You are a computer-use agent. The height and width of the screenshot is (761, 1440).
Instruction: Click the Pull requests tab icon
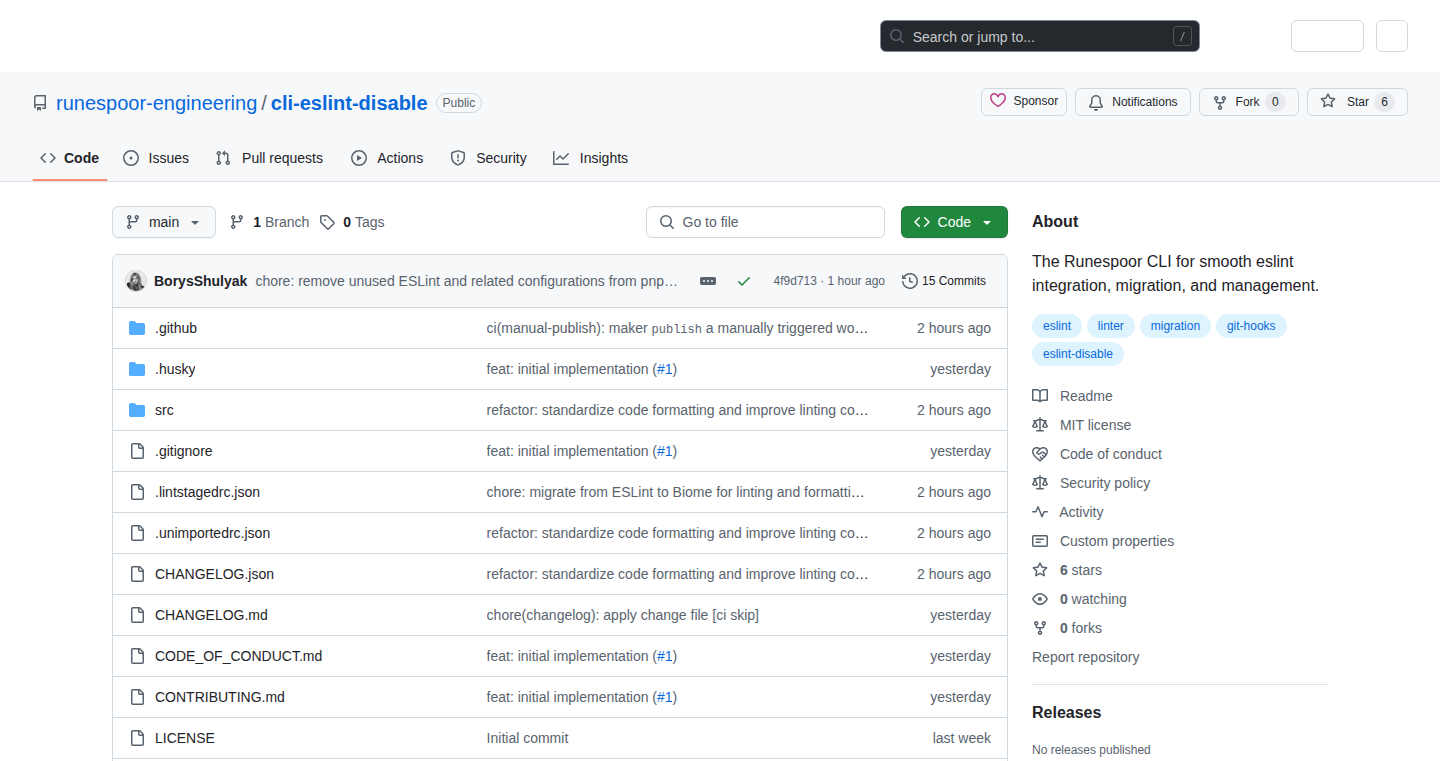223,158
